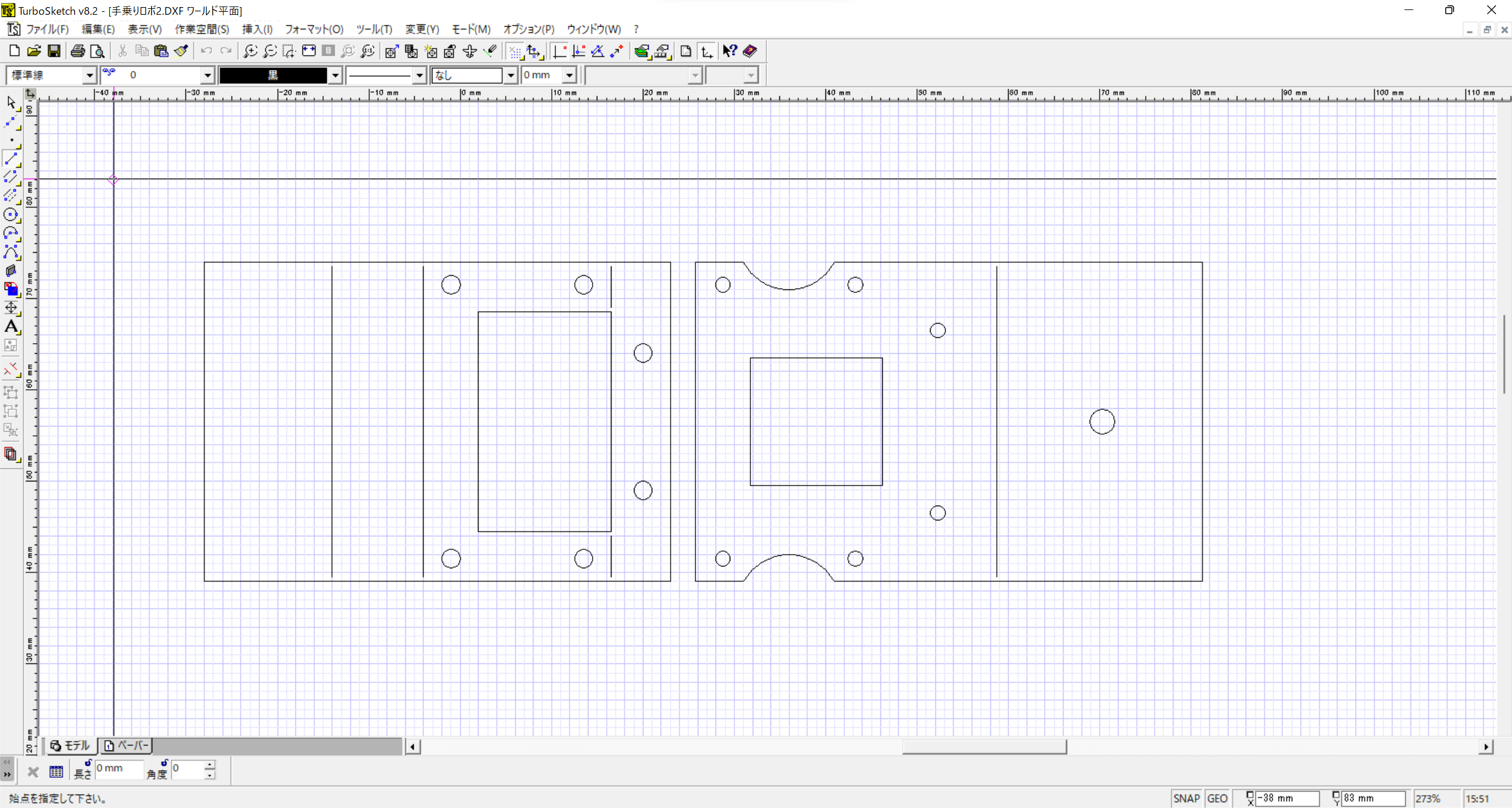Open the フォーマット(O) menu
This screenshot has height=808, width=1512.
click(x=314, y=29)
